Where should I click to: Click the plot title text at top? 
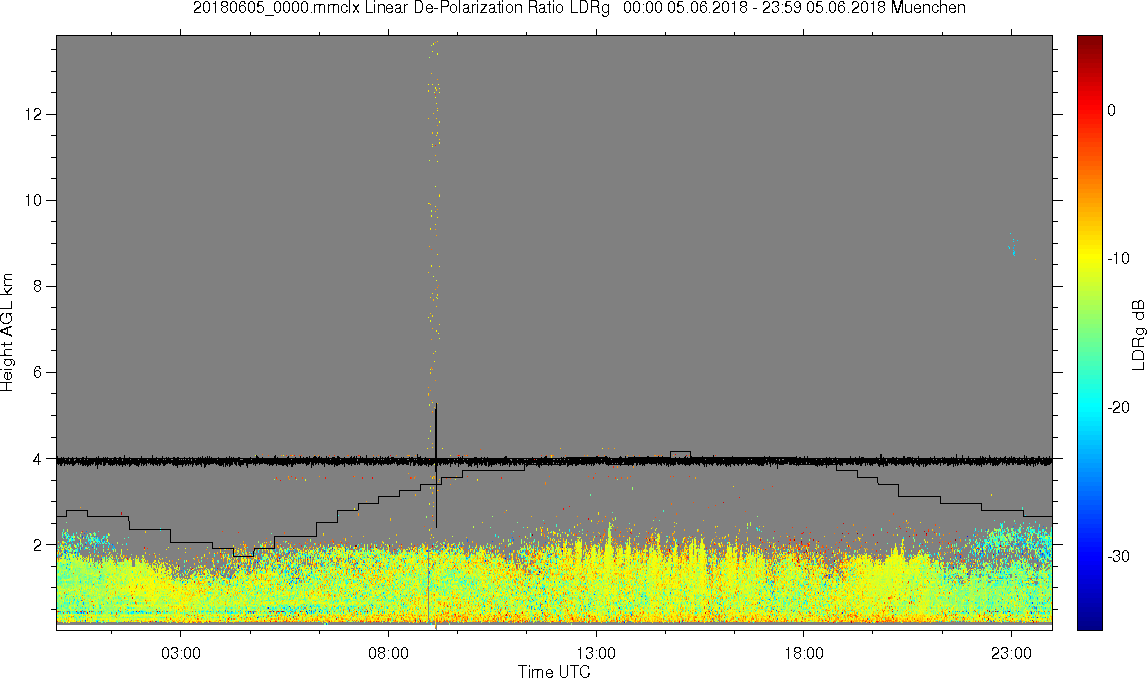579,8
